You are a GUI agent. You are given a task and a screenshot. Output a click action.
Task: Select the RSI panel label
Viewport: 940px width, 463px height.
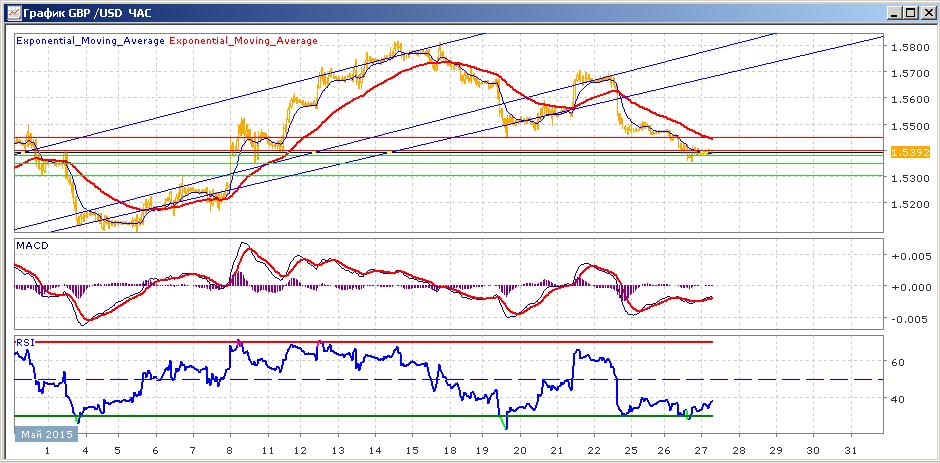(25, 342)
